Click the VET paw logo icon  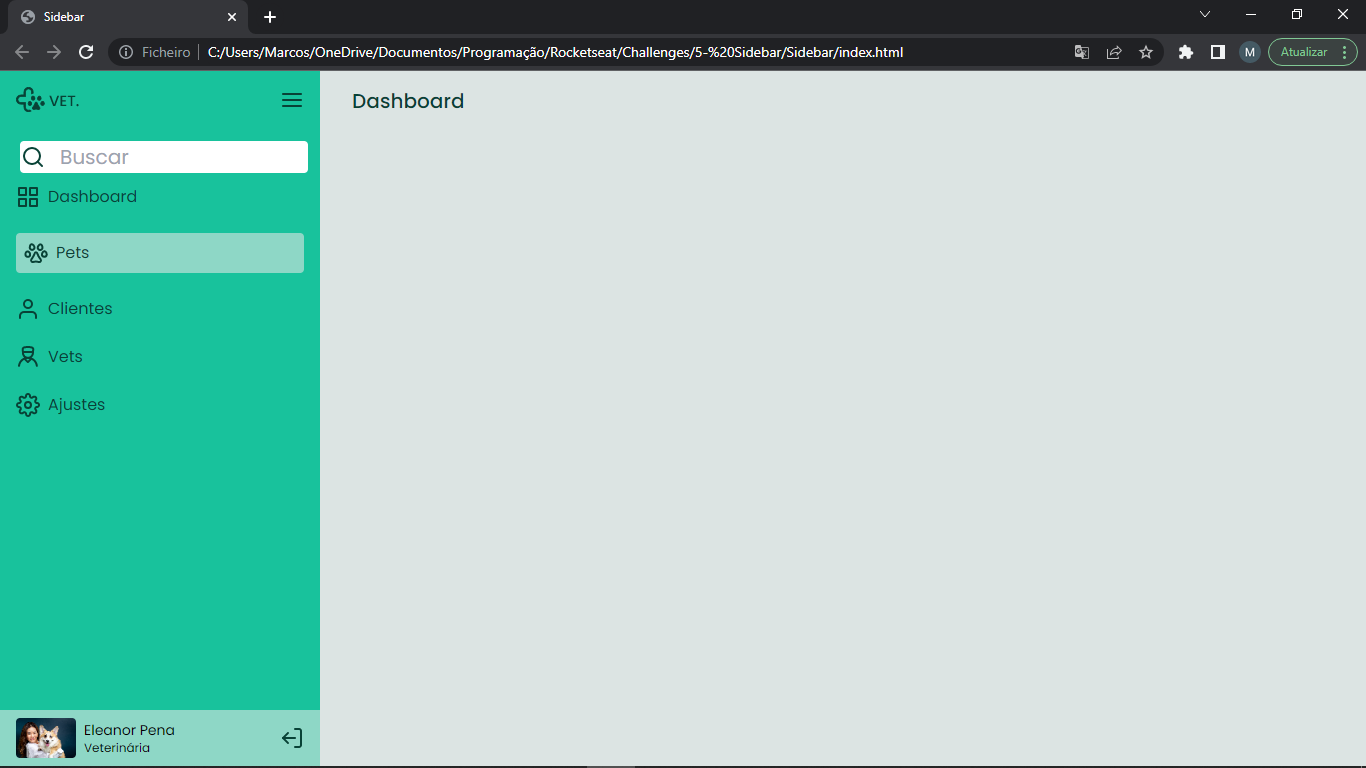25,99
